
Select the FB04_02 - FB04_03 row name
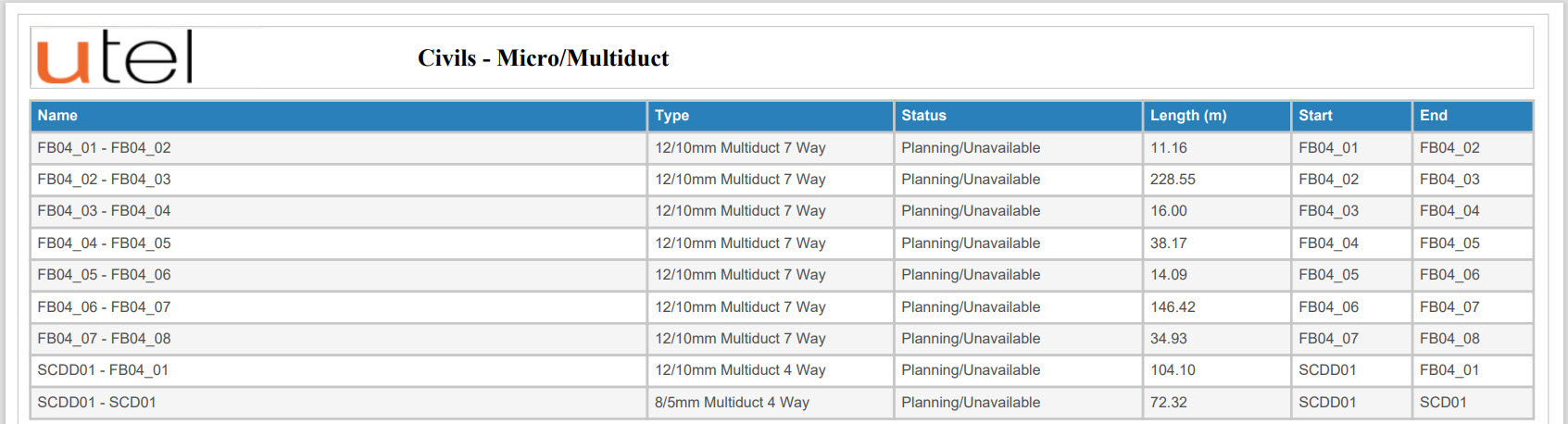pyautogui.click(x=104, y=180)
